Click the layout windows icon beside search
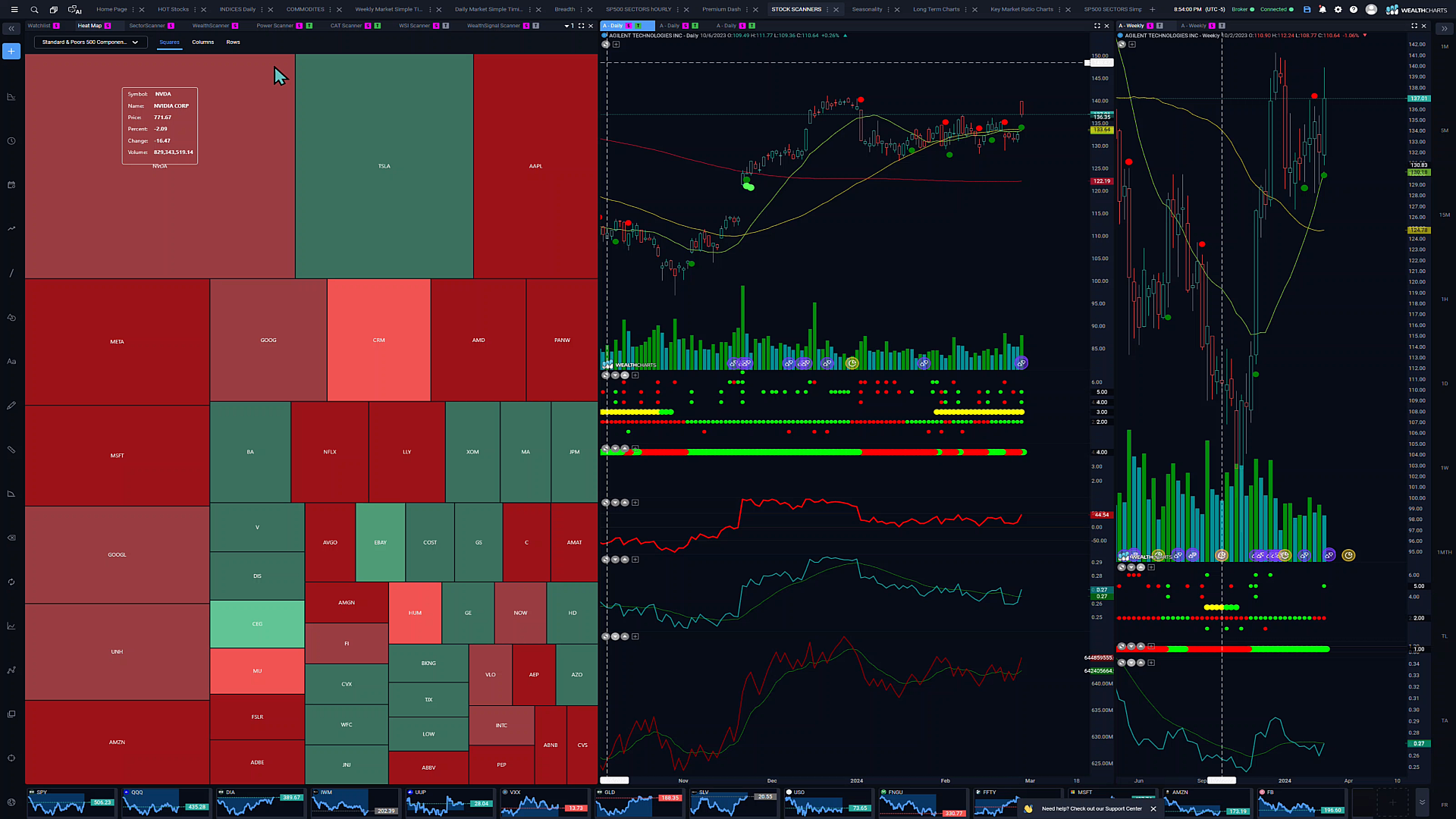The height and width of the screenshot is (819, 1456). (53, 10)
